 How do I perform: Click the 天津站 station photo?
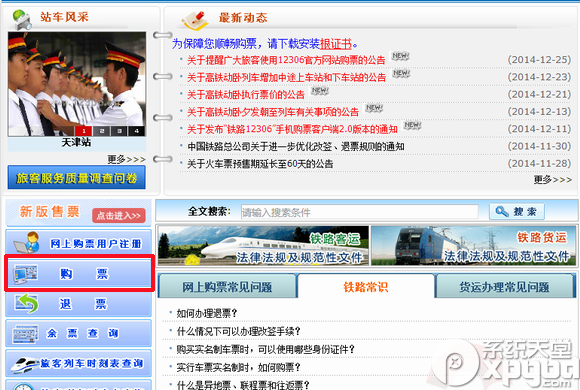point(77,84)
